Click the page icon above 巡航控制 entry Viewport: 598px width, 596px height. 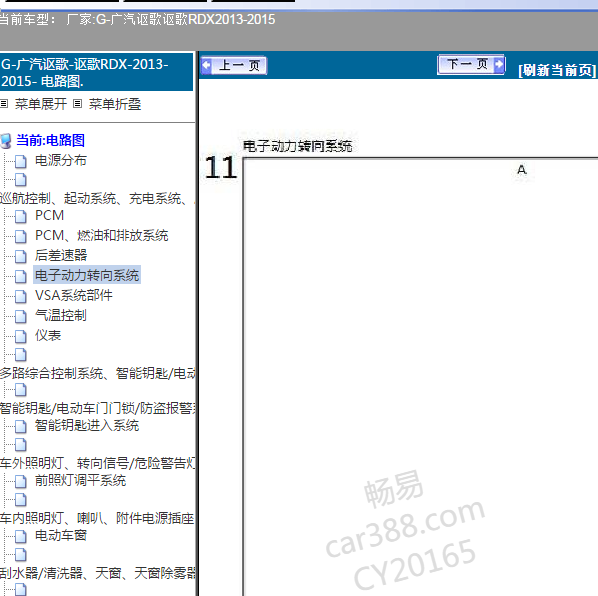click(x=21, y=179)
